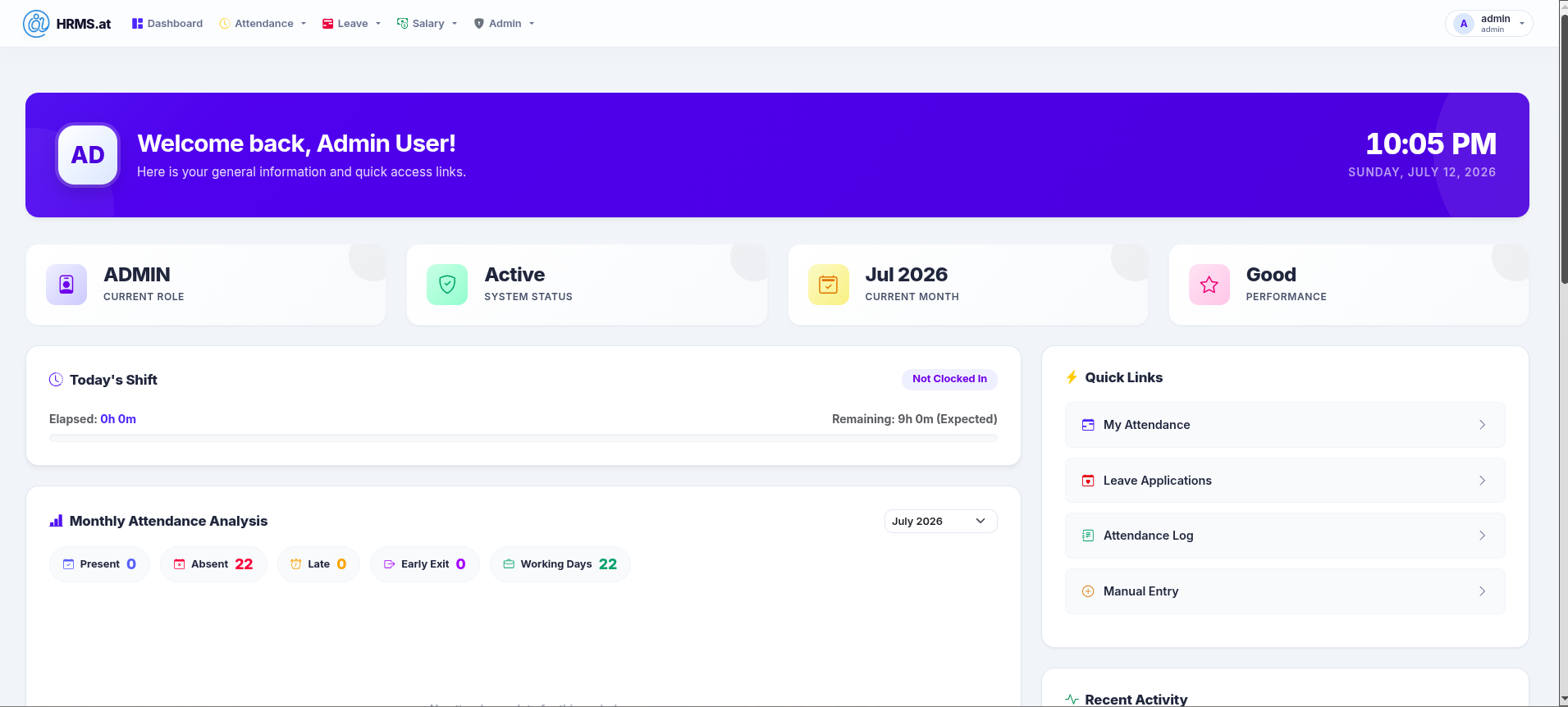Click the Attendance Log list icon
The height and width of the screenshot is (707, 1568).
(1088, 536)
